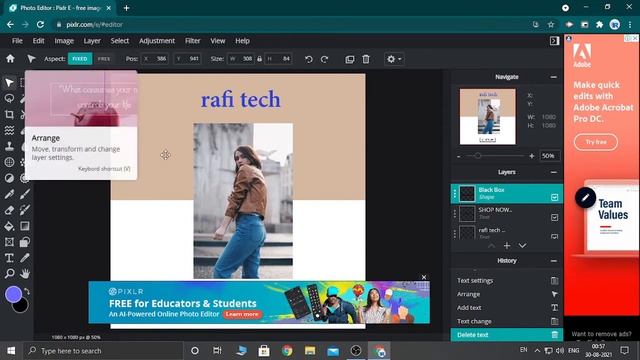The image size is (640, 360).
Task: Revert to Add text history step
Action: (507, 308)
